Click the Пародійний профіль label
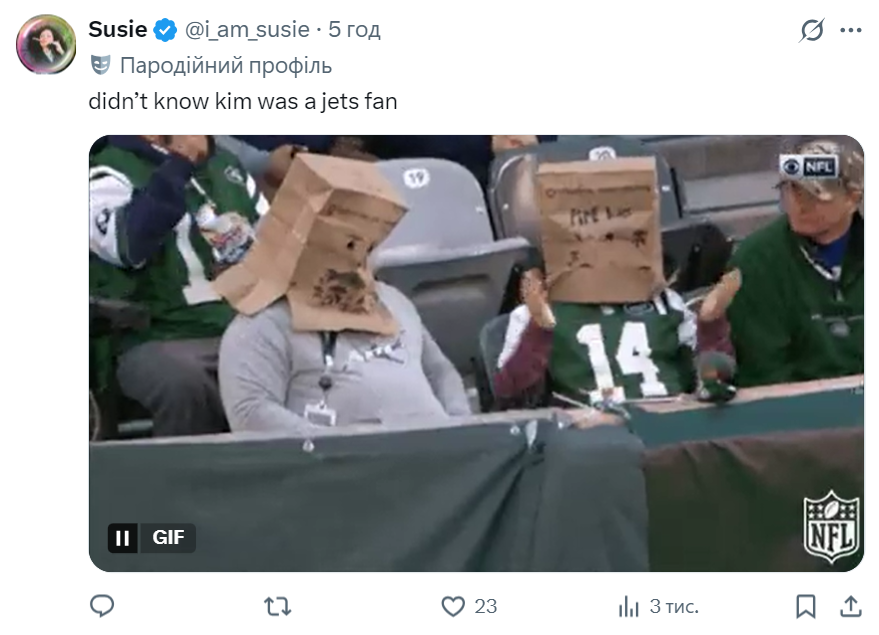Viewport: 879px width, 635px height. coord(225,66)
